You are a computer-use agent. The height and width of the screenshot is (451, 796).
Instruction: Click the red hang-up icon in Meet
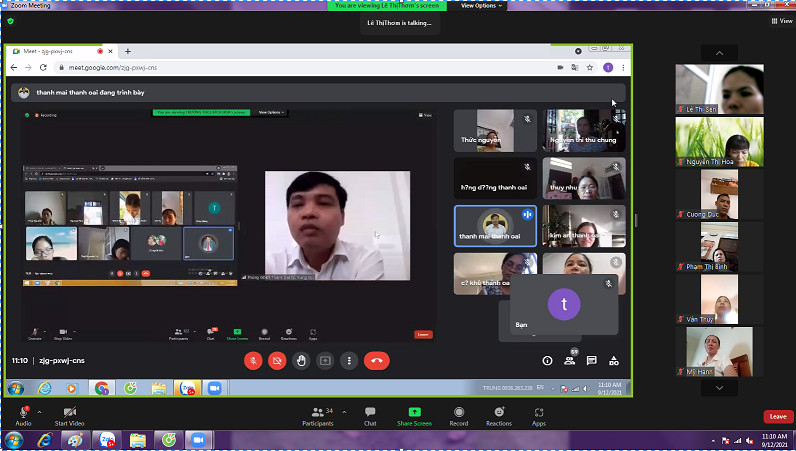376,360
